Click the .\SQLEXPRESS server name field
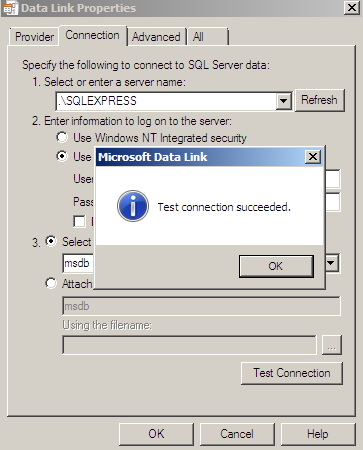The width and height of the screenshot is (363, 450). coord(166,101)
